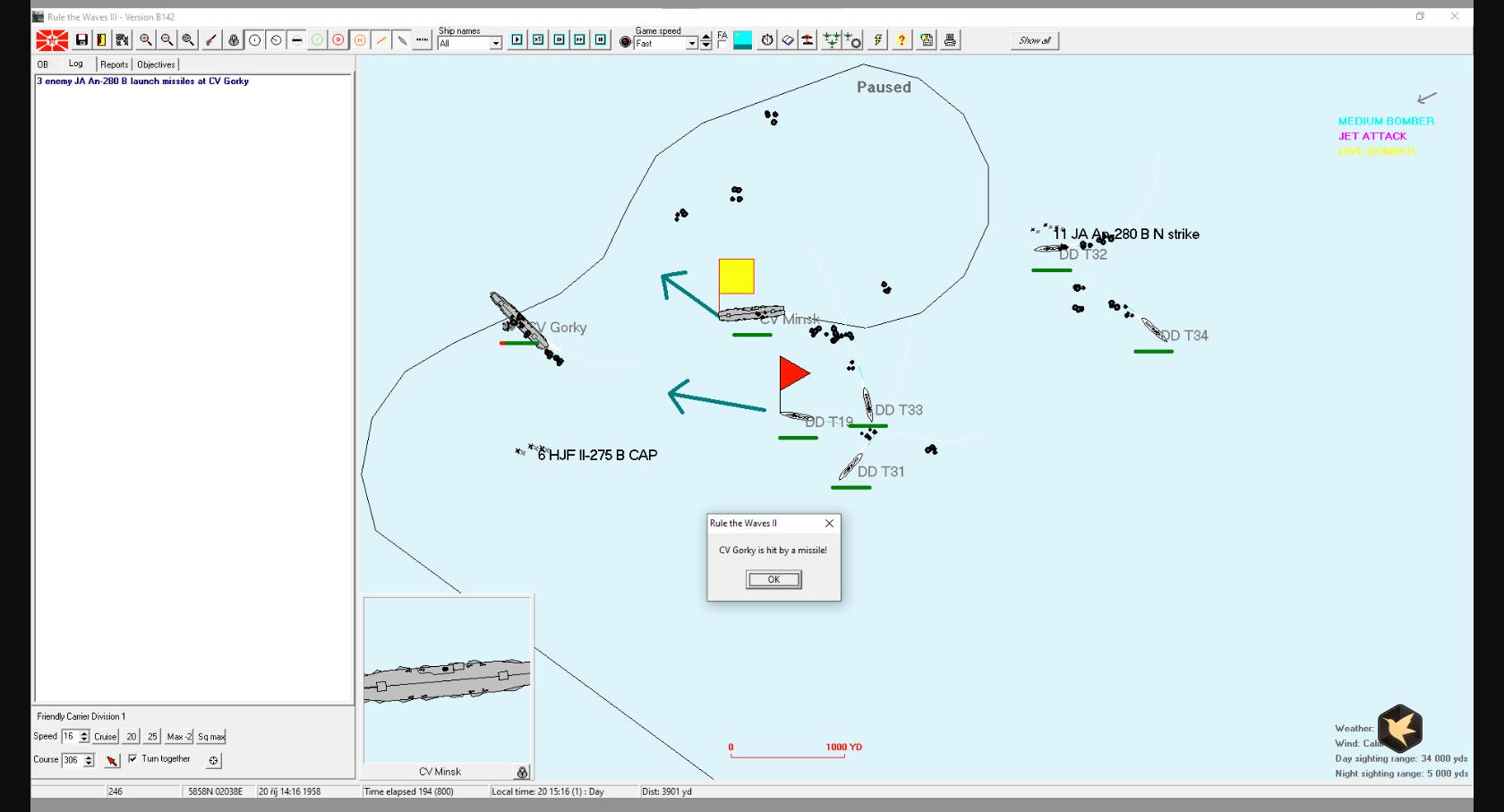The height and width of the screenshot is (812, 1504).
Task: Click the play-step S button
Action: point(538,40)
